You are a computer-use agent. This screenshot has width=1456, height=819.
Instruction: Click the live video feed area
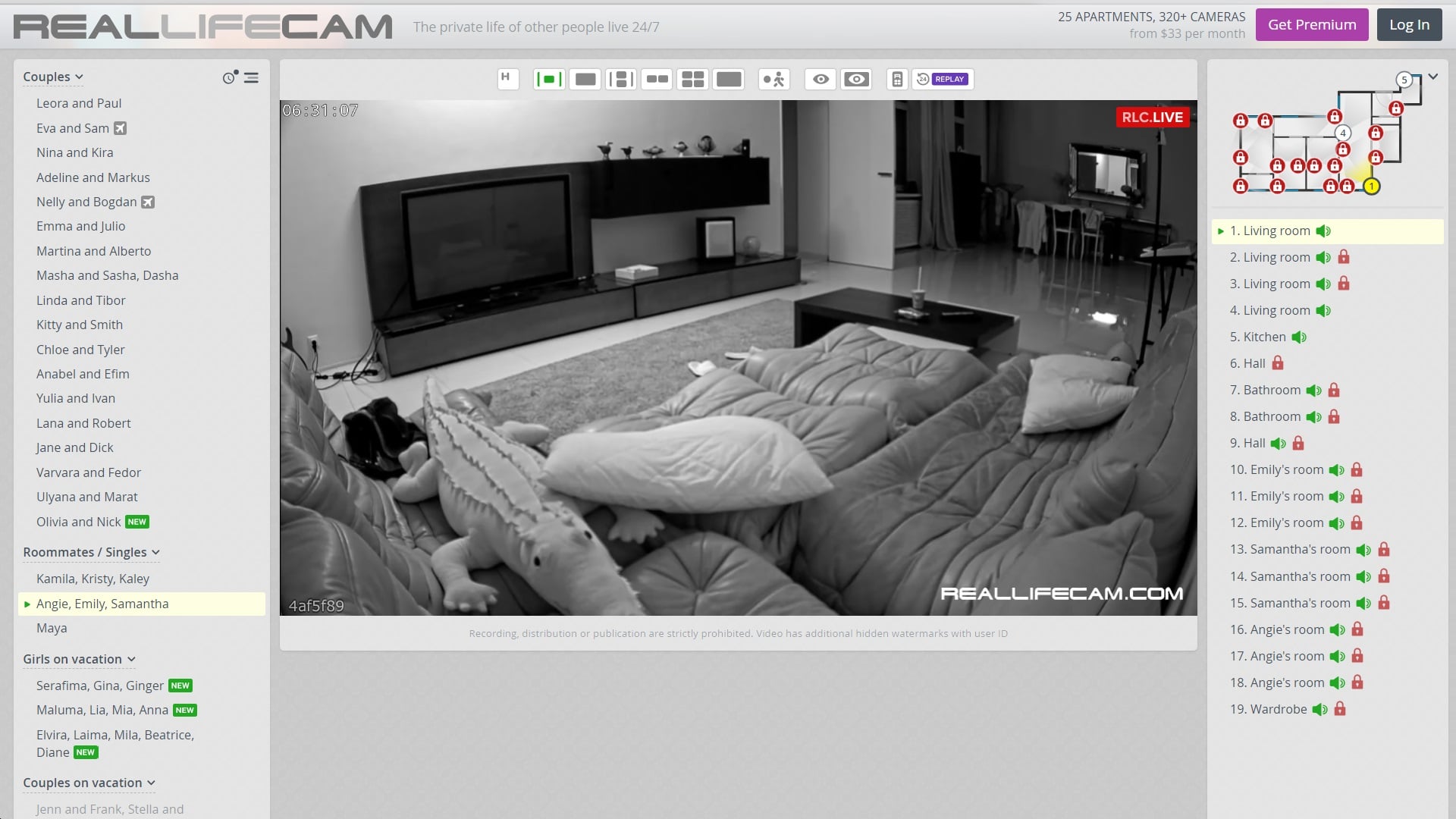click(x=738, y=357)
